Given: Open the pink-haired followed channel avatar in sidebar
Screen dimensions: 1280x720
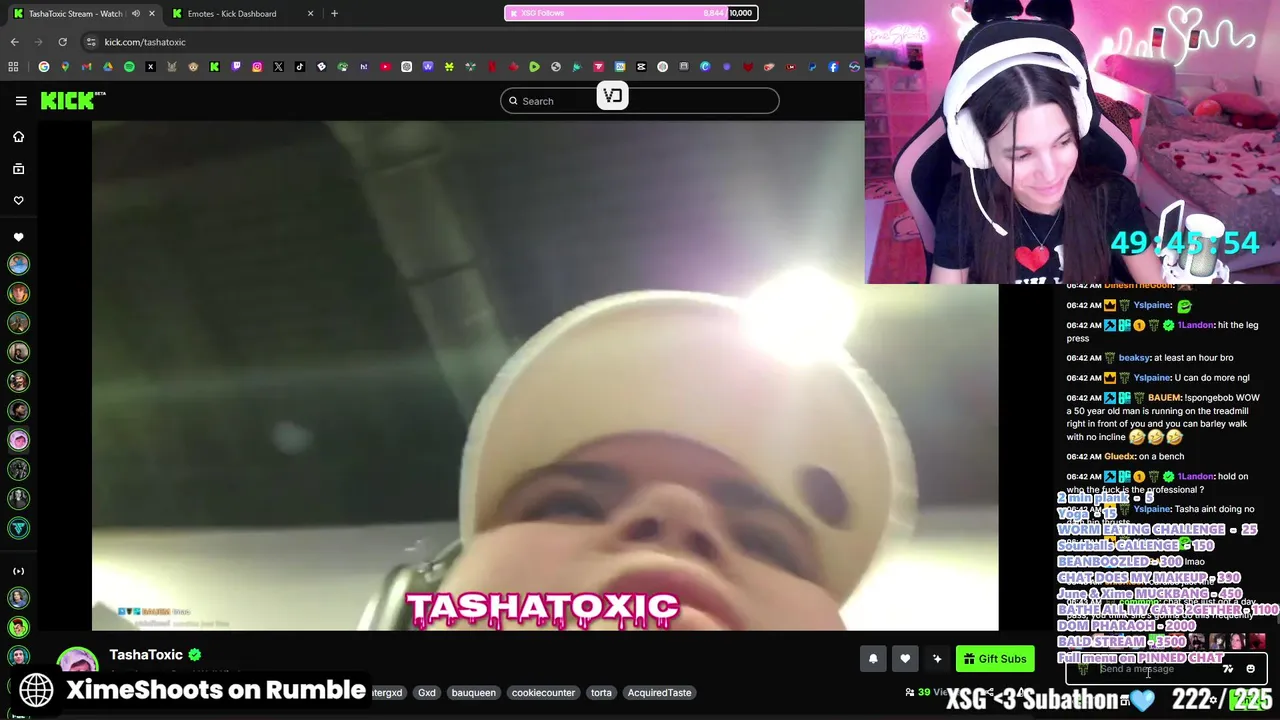Looking at the screenshot, I should (x=18, y=440).
